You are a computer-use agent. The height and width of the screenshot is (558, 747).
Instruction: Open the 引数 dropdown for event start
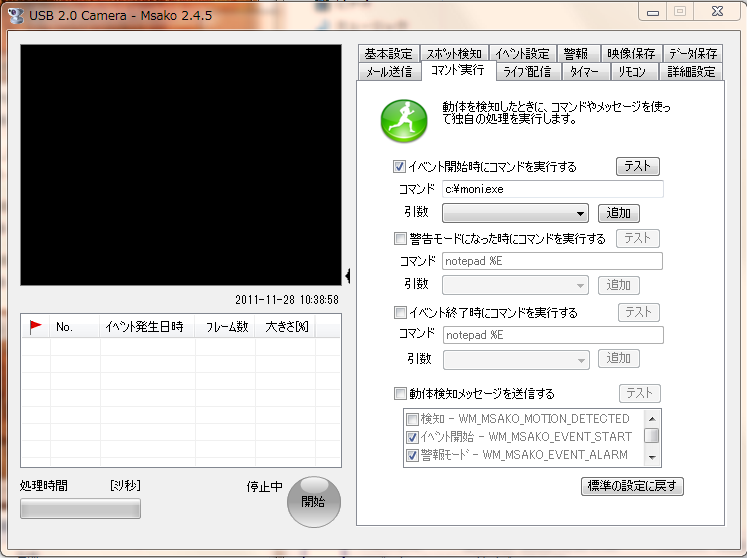[x=515, y=213]
